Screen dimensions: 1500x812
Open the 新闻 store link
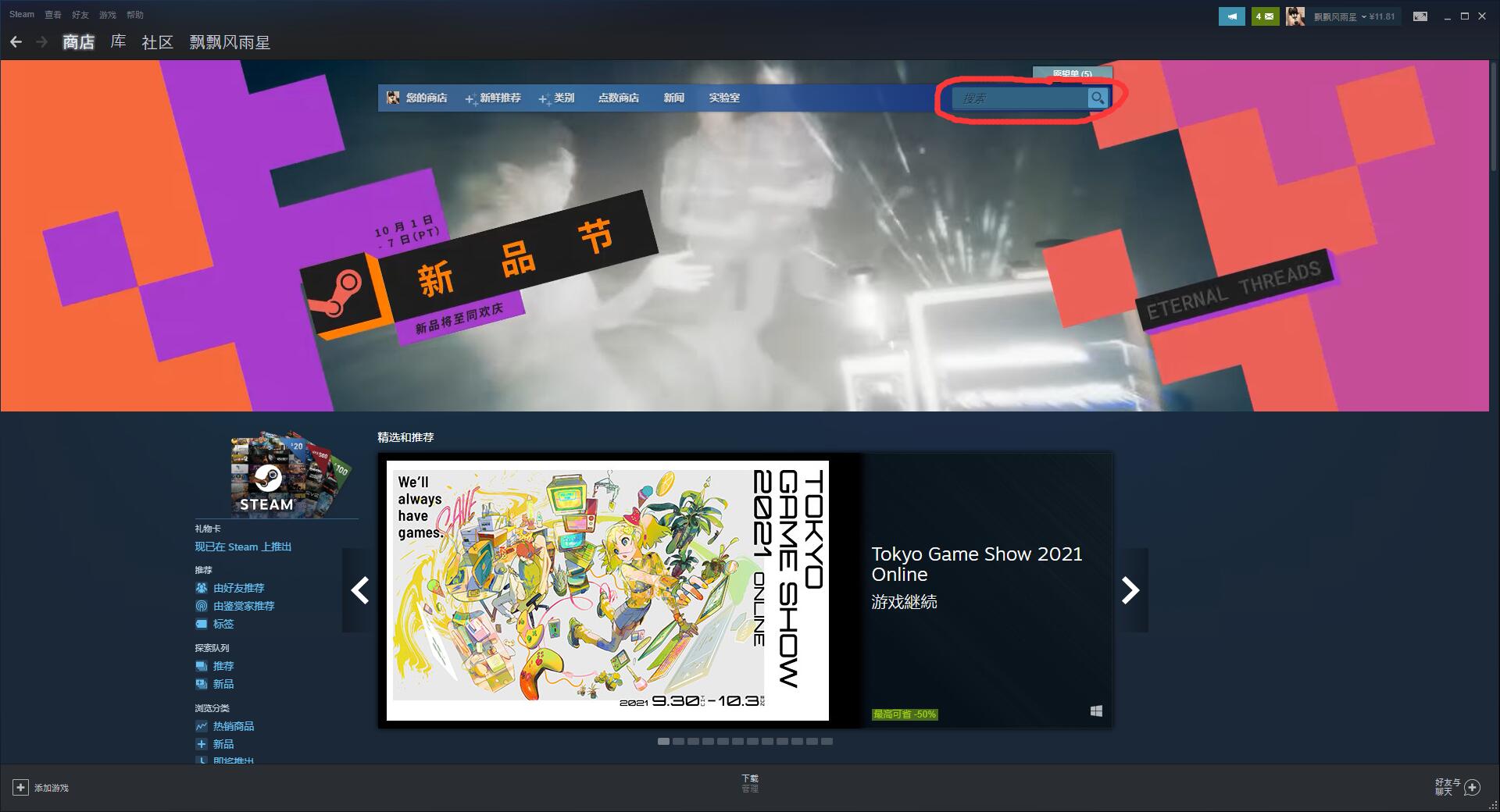coord(674,98)
